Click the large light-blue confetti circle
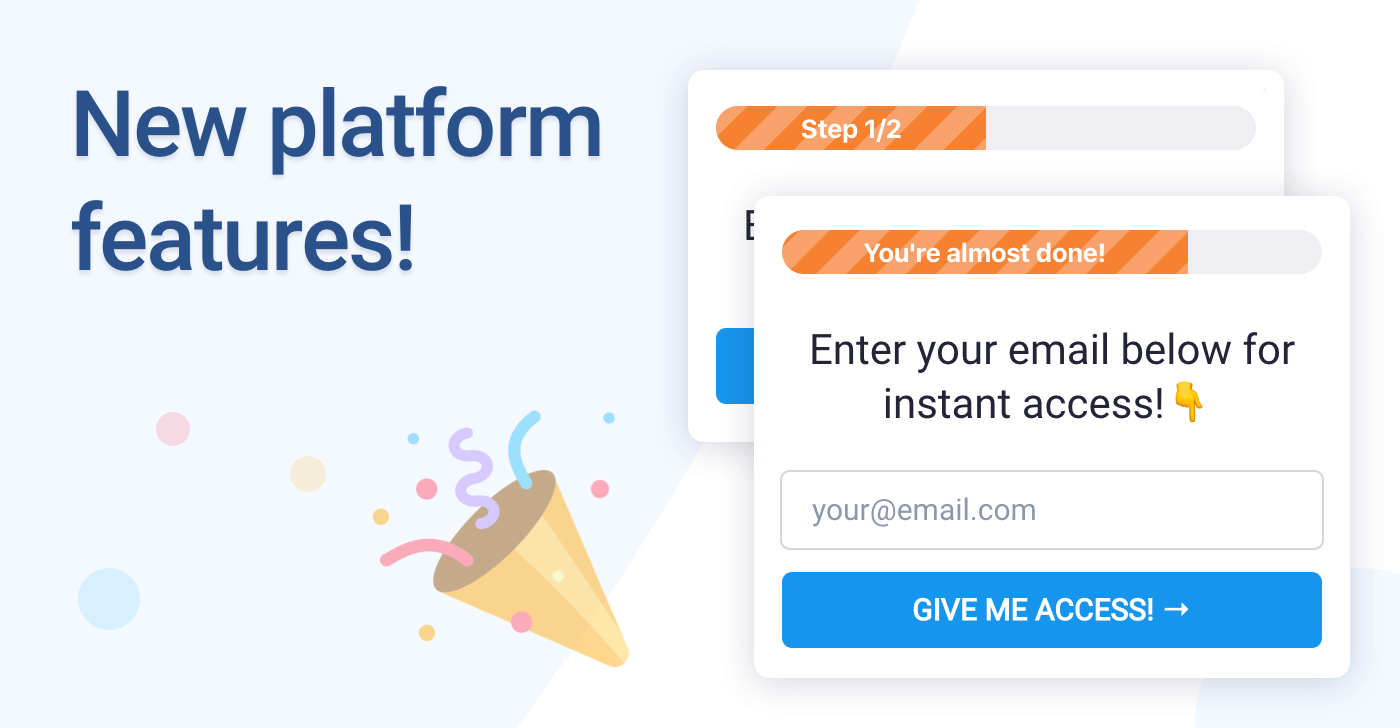This screenshot has height=728, width=1400. 109,599
